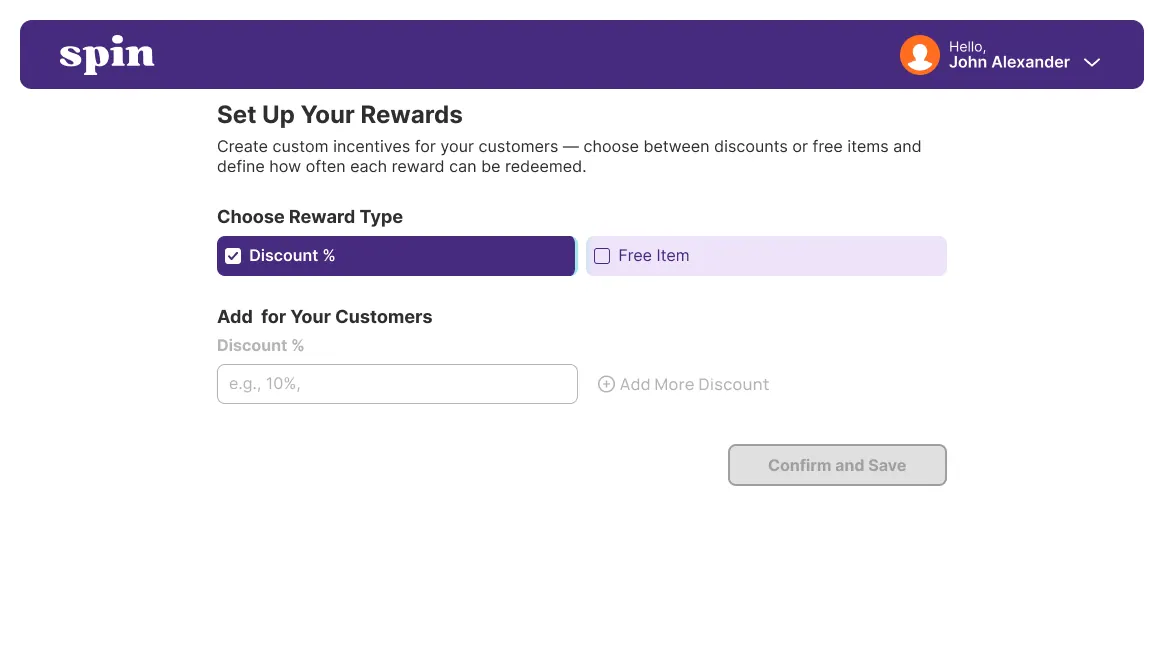This screenshot has width=1164, height=654.
Task: Focus the discount percentage input field
Action: 397,384
